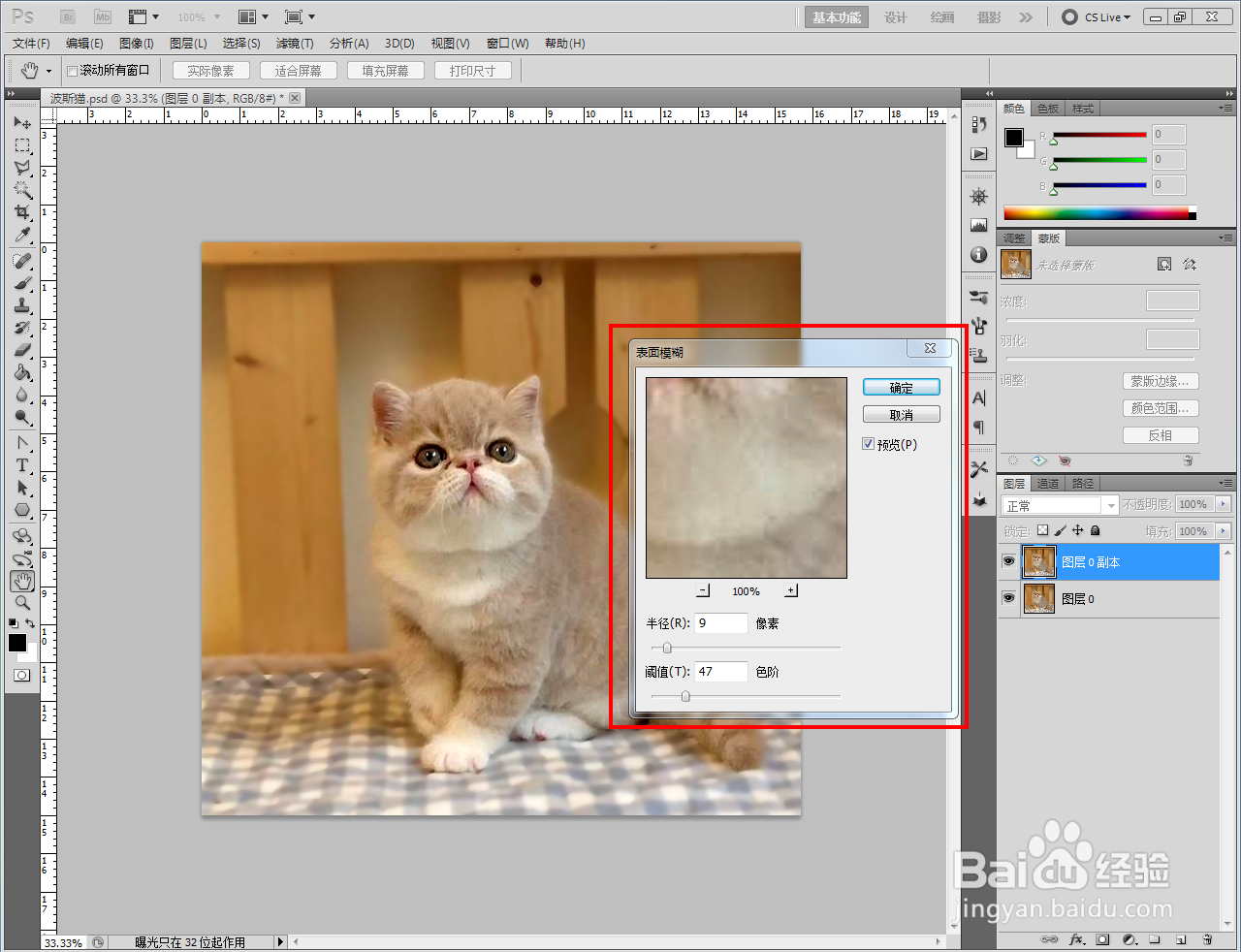The image size is (1241, 952).
Task: Select the Eraser tool
Action: coord(22,350)
